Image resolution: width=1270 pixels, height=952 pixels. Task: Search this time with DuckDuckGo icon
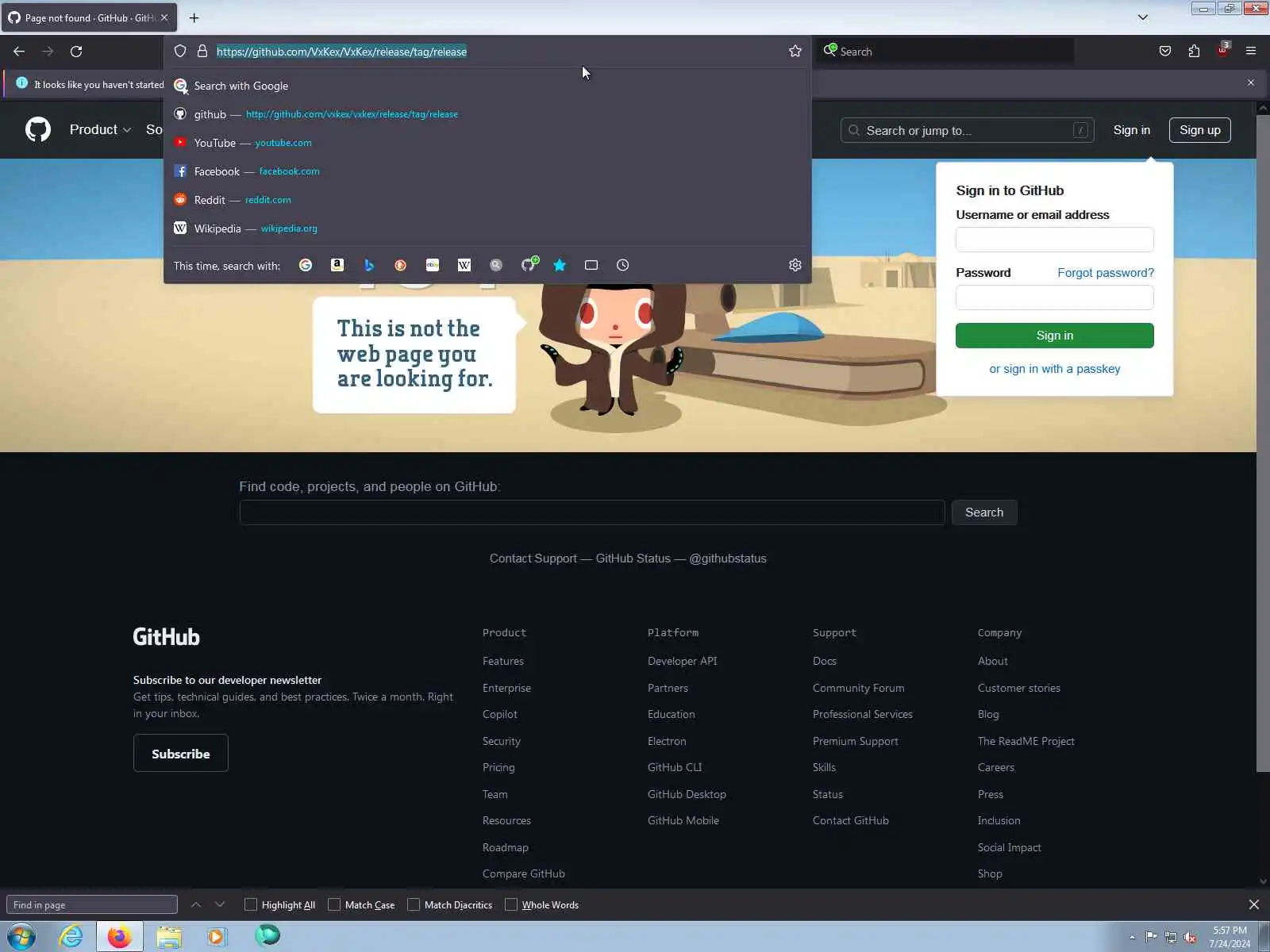click(x=401, y=265)
